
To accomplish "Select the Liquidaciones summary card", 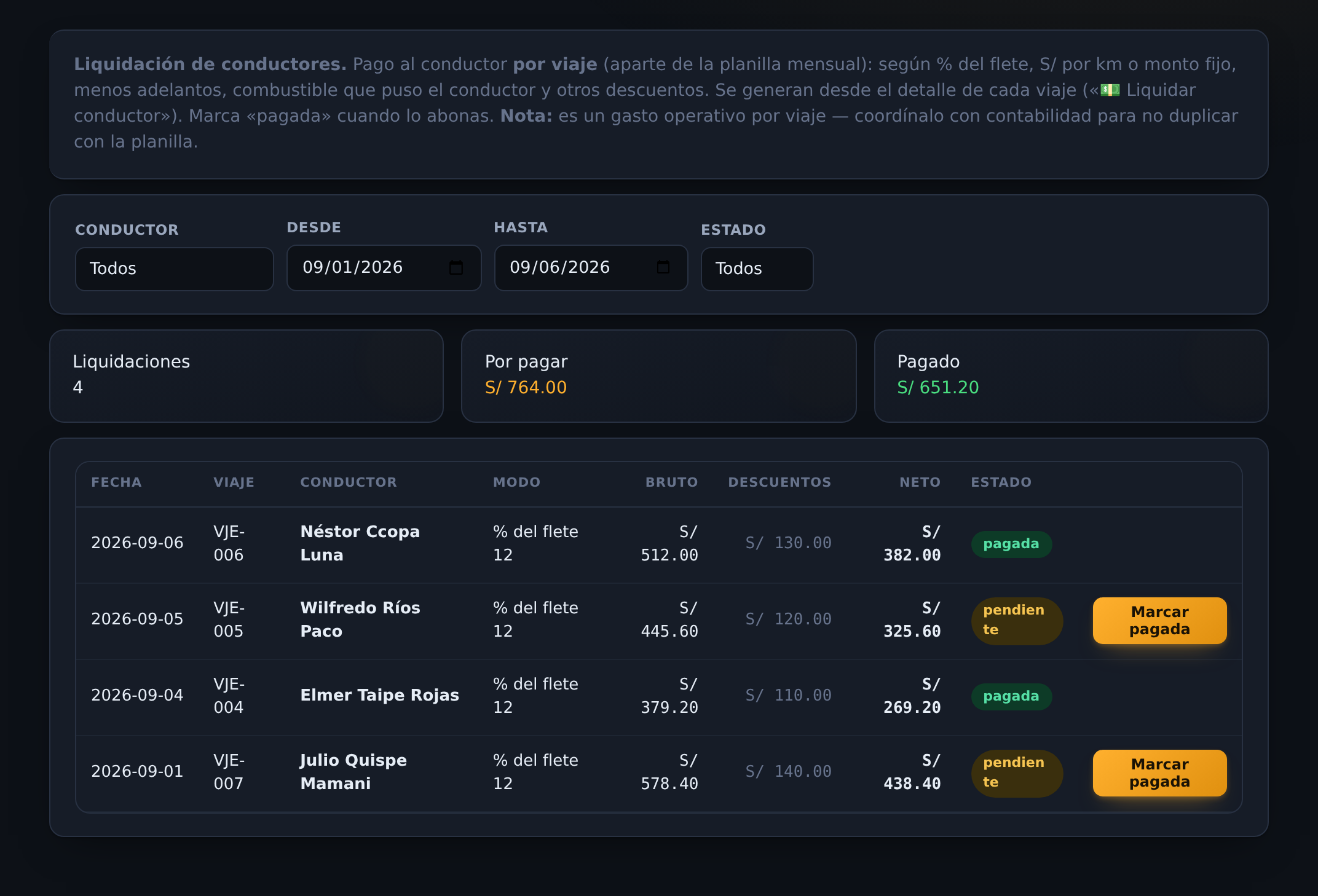I will point(247,375).
